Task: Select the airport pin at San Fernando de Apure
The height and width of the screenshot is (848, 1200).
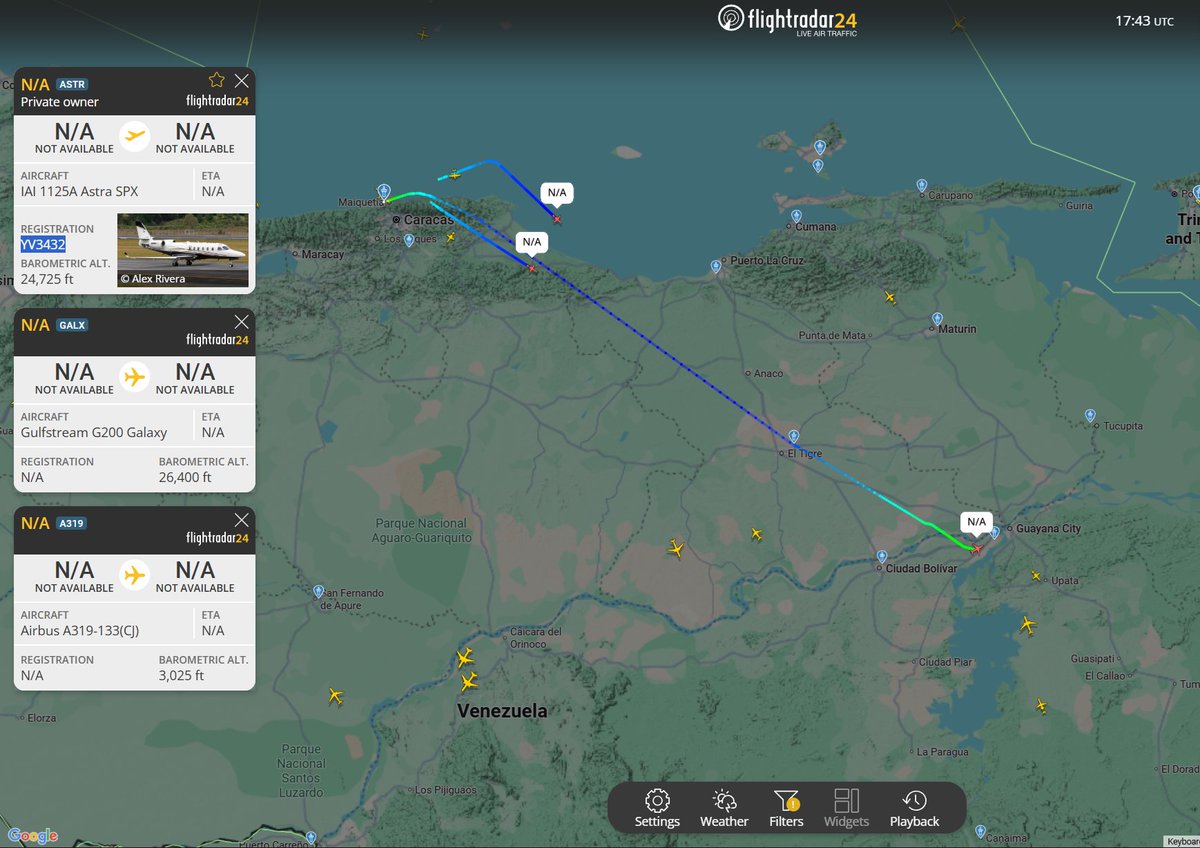Action: [318, 592]
